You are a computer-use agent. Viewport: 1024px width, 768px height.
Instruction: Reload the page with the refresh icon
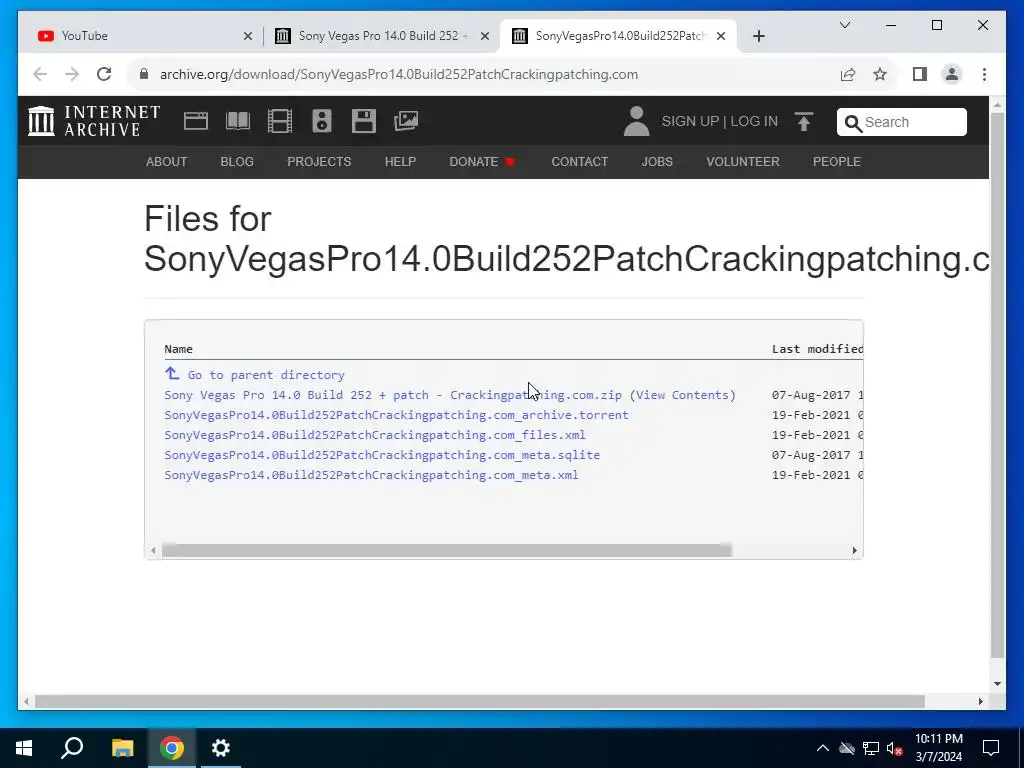click(x=104, y=74)
